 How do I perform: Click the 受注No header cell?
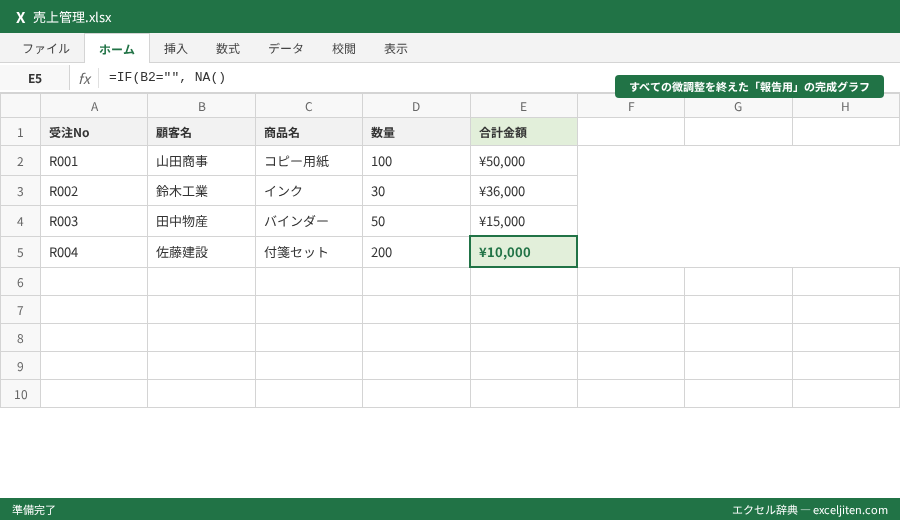pos(94,132)
